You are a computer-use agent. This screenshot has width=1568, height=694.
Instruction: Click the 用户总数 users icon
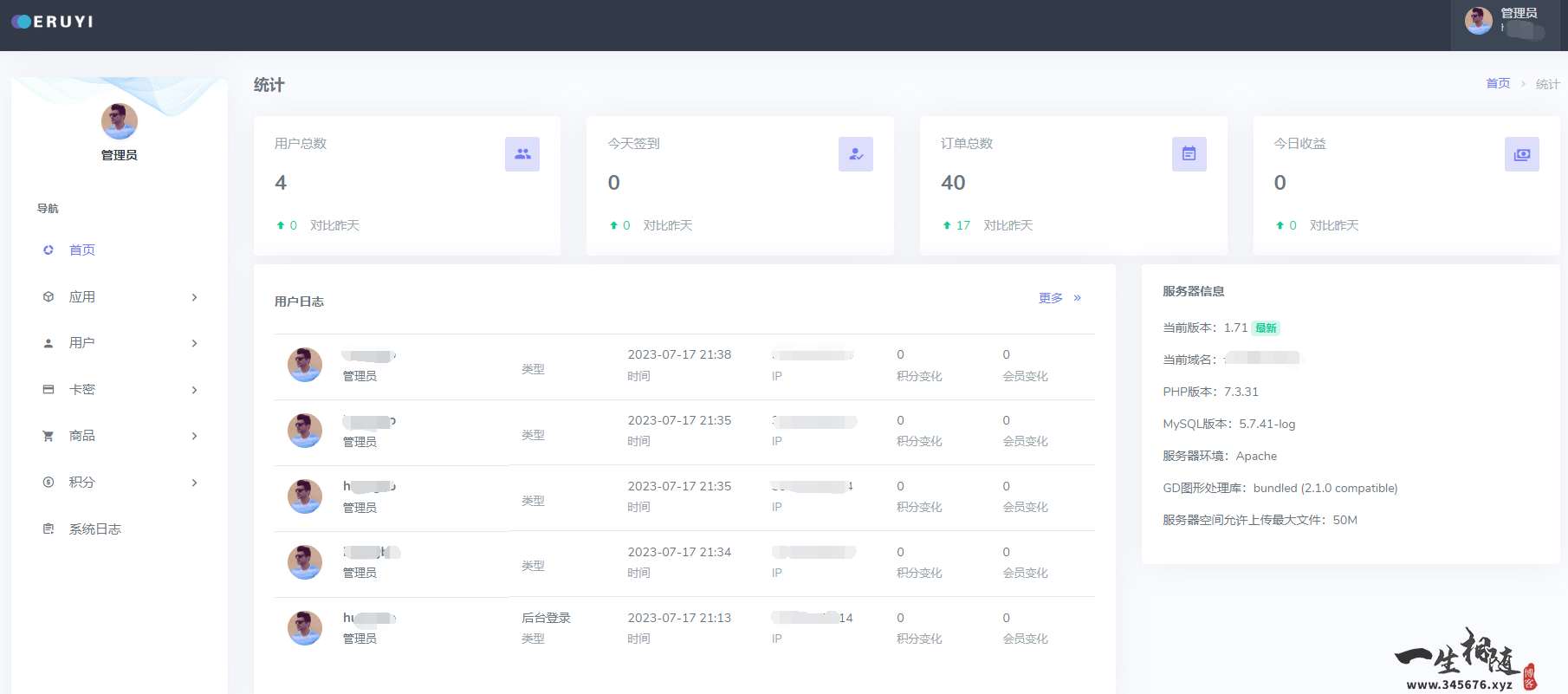(522, 154)
